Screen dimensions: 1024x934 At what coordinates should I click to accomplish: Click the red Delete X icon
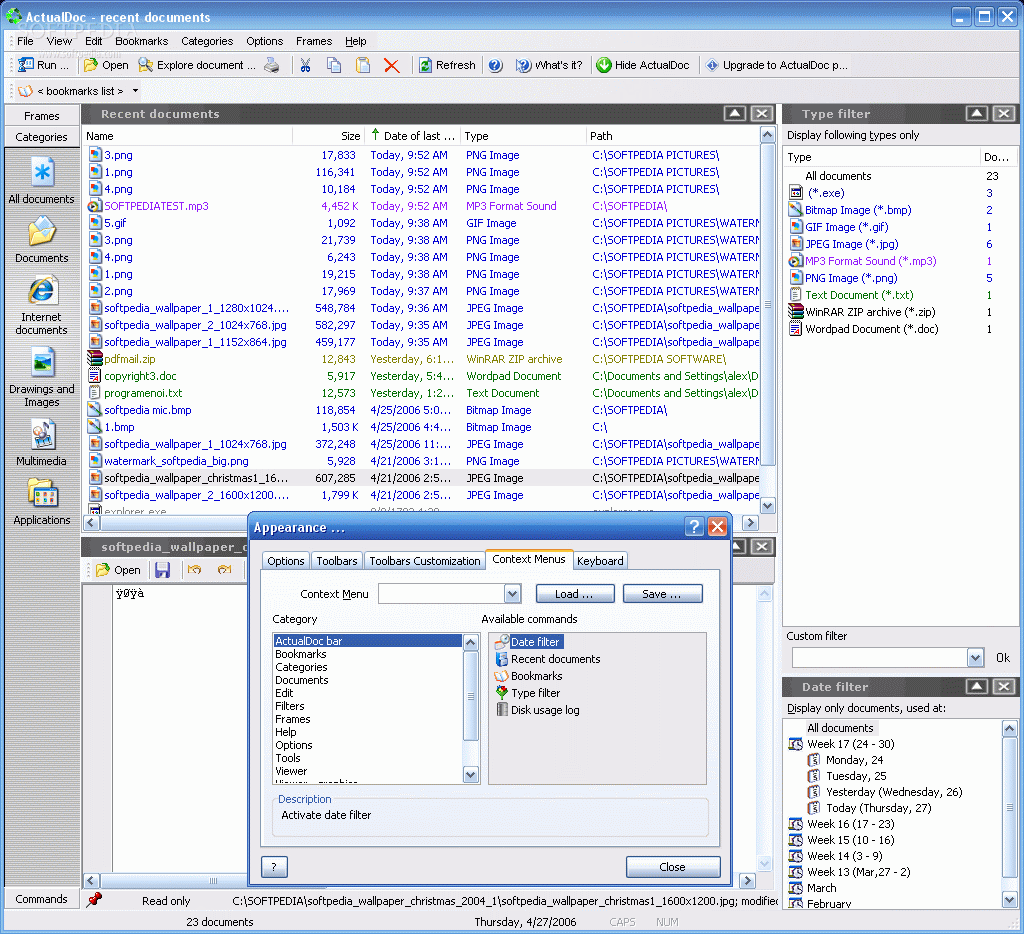[x=392, y=65]
